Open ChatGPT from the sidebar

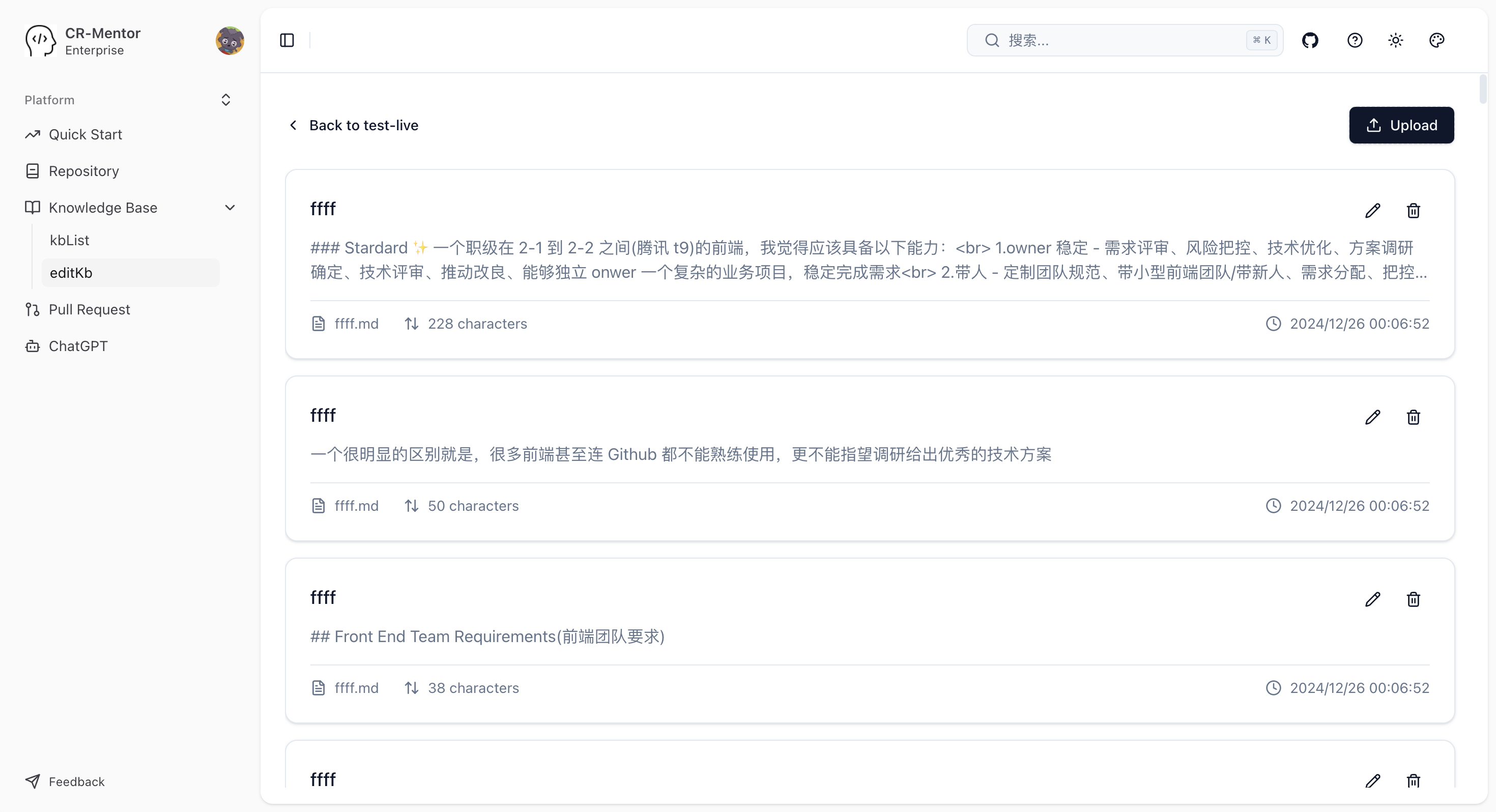[x=77, y=345]
